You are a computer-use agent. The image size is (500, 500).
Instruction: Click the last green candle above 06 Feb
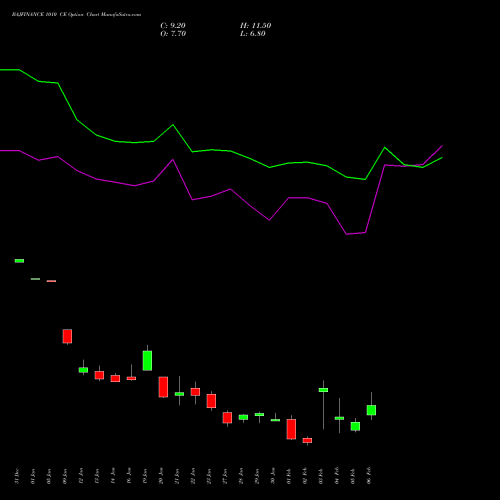[x=371, y=410]
